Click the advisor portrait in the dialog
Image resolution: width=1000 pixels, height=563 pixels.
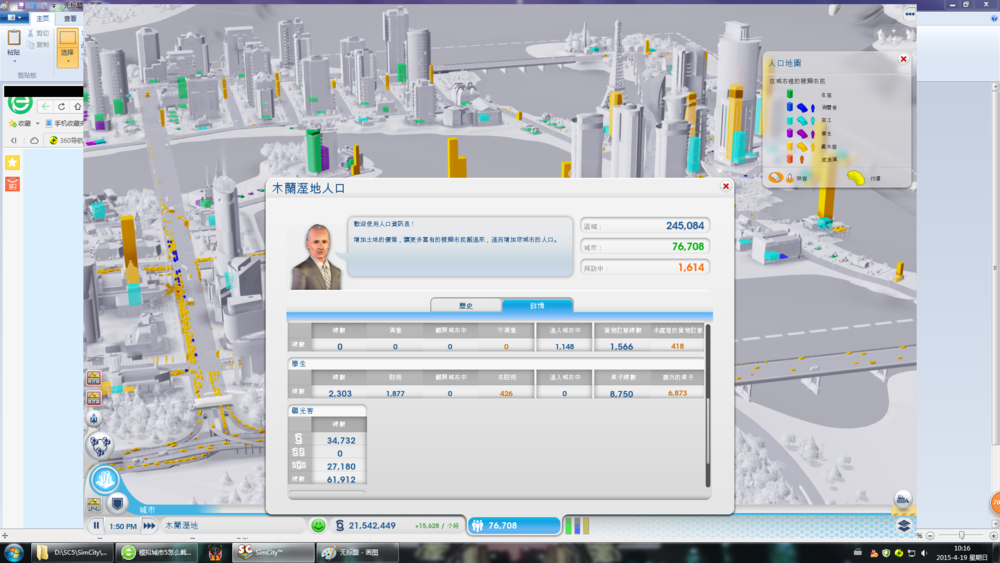316,256
